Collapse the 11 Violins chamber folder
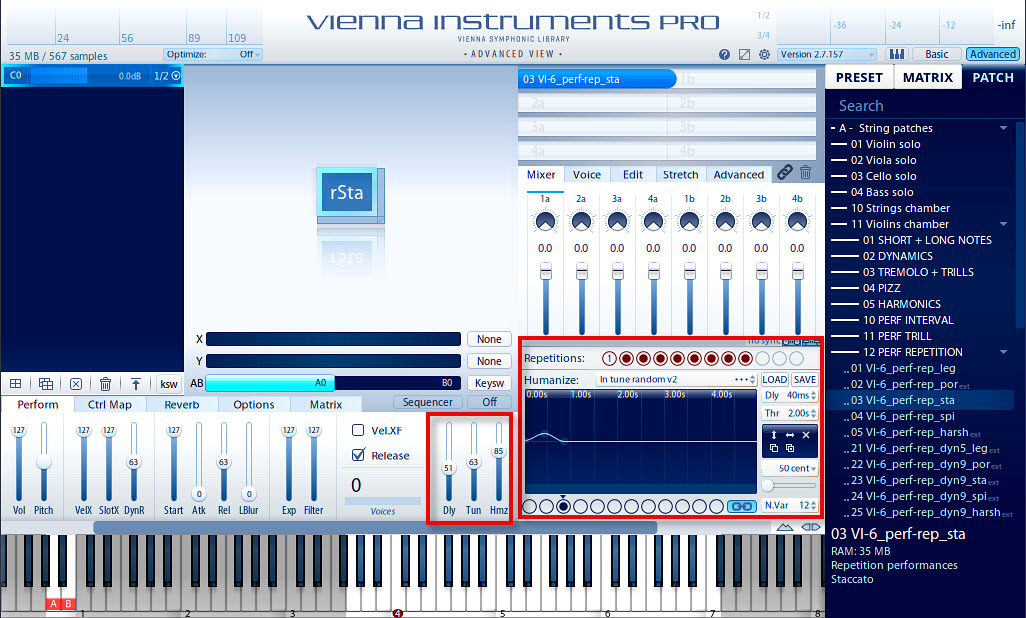The image size is (1026, 618). point(1003,224)
